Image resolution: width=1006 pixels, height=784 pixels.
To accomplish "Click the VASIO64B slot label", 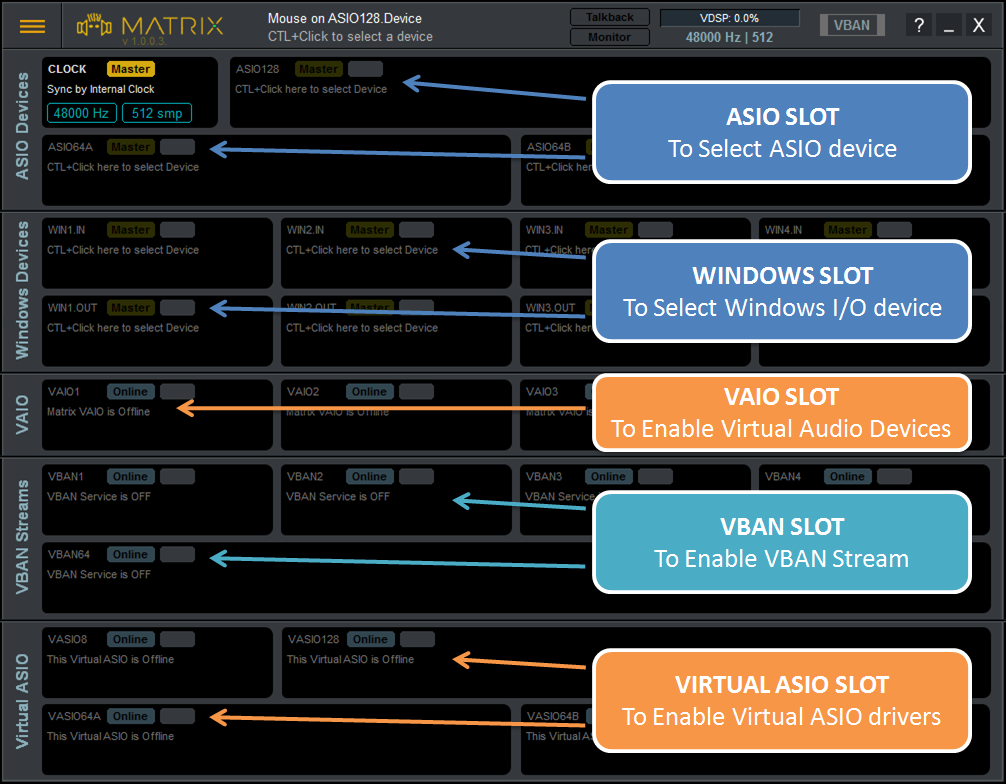I will [x=553, y=717].
